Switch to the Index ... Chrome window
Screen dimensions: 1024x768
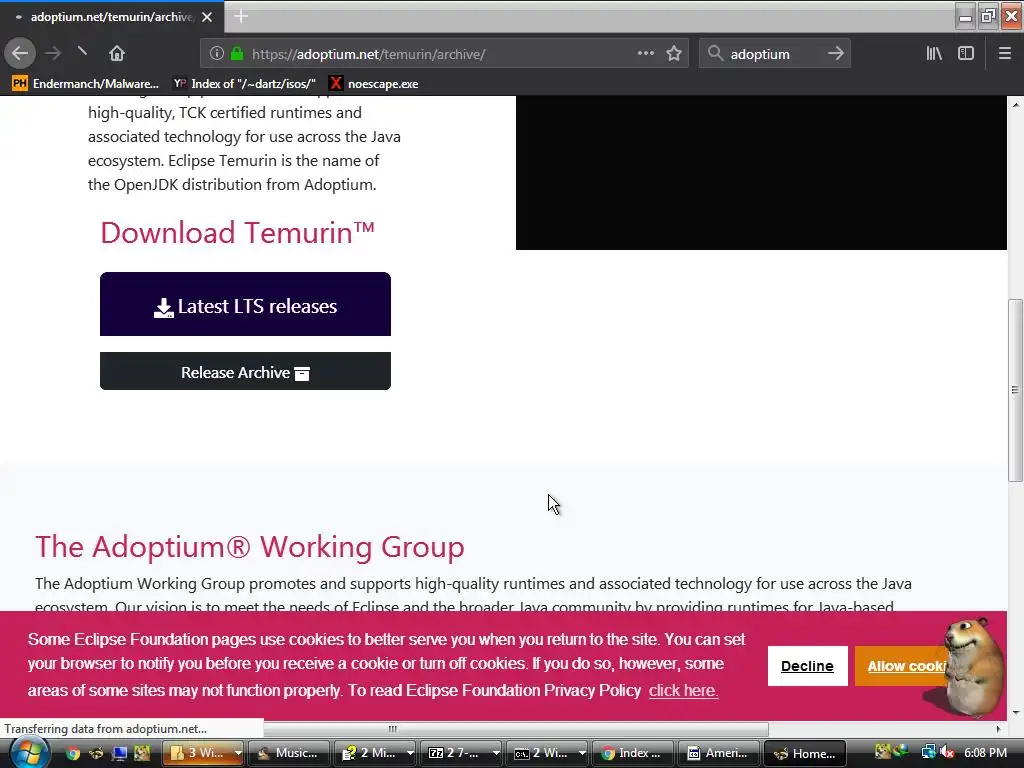coord(632,753)
